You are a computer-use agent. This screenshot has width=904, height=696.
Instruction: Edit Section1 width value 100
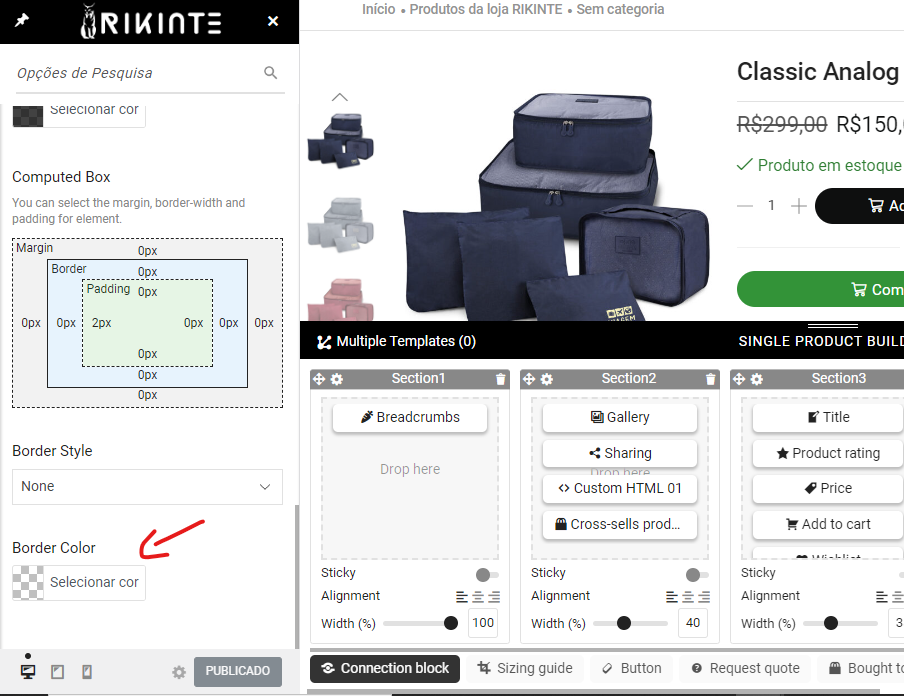pyautogui.click(x=483, y=623)
